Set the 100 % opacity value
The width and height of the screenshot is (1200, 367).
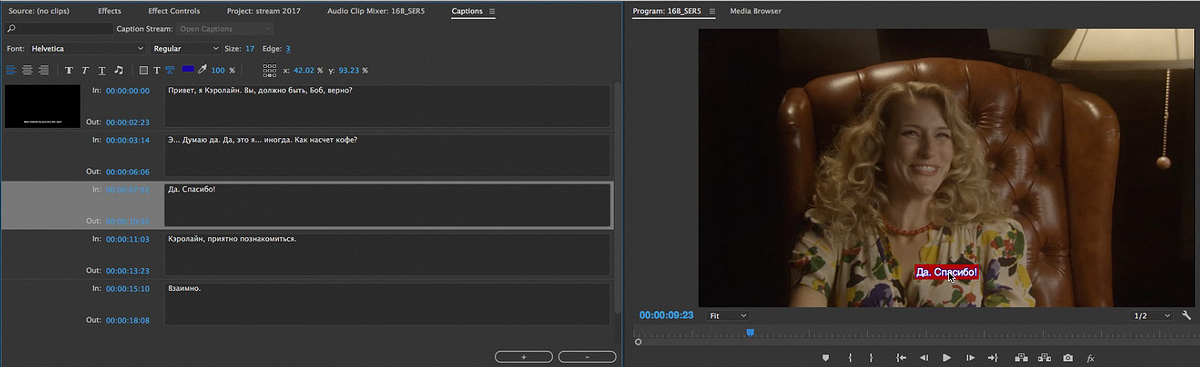click(x=218, y=70)
